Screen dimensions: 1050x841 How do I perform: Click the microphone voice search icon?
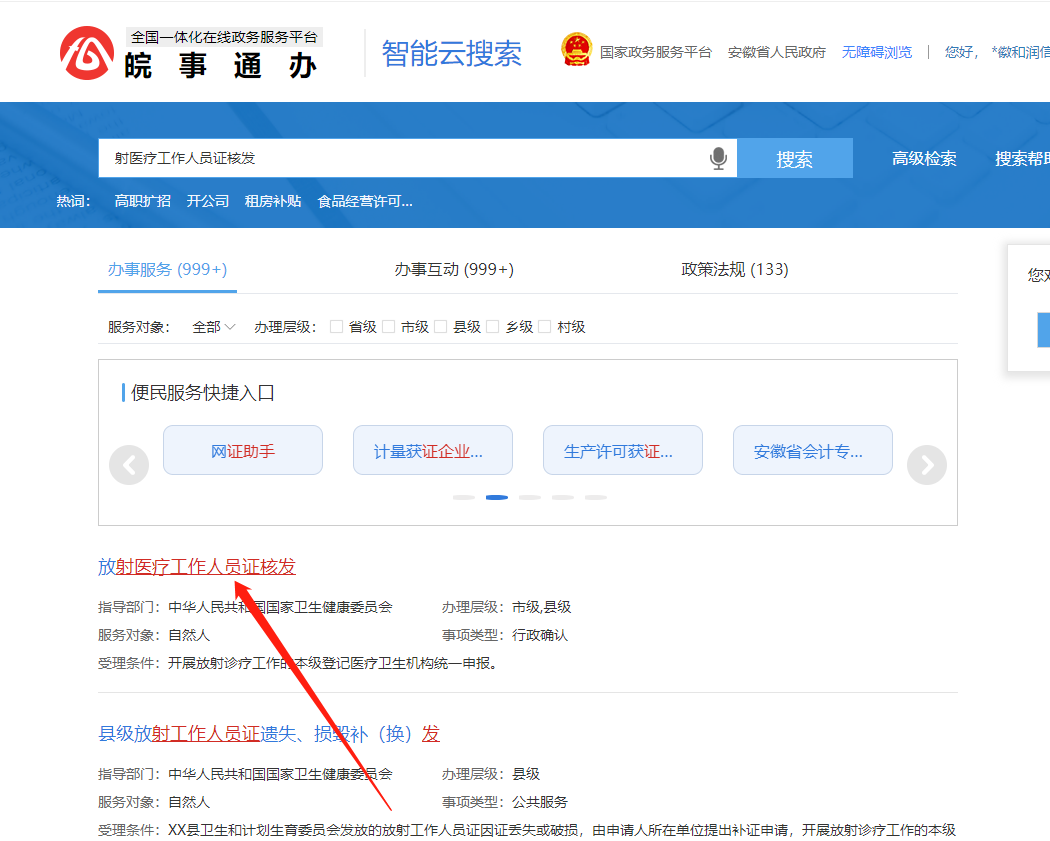[718, 158]
